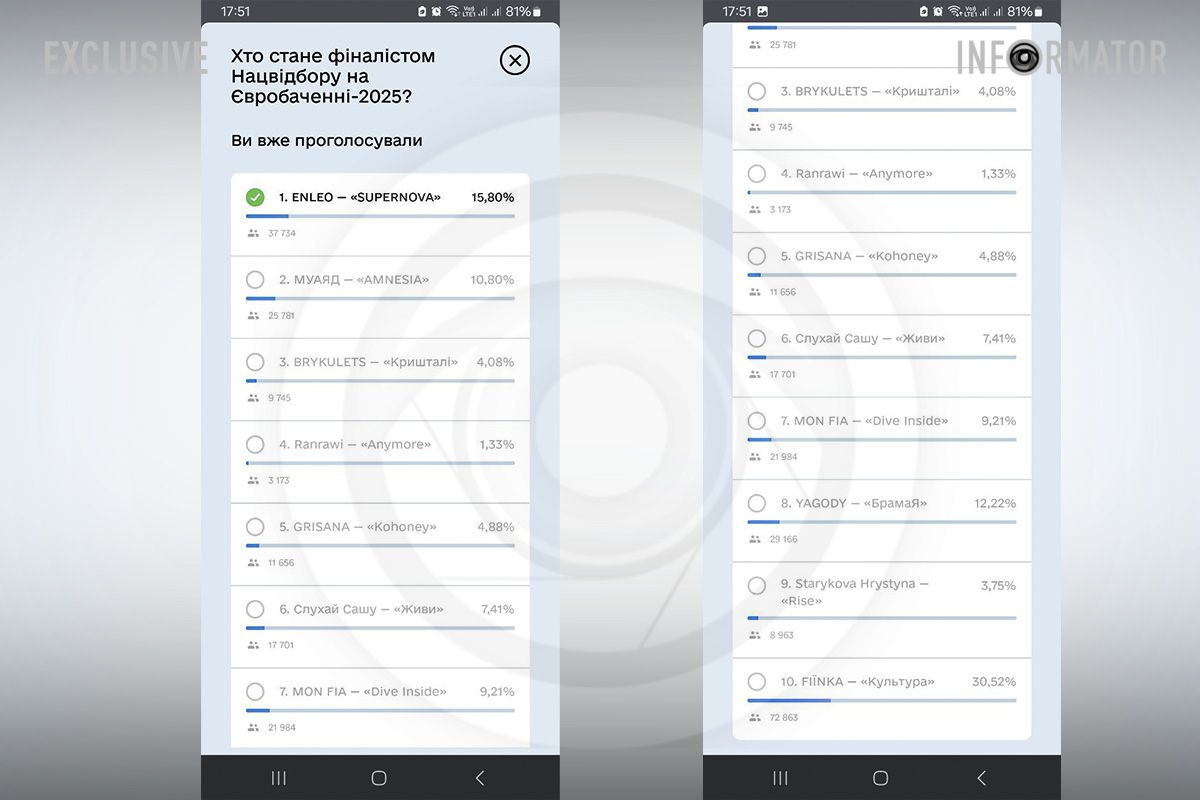Tap the ENLEO «SUPERNOVA» option label
This screenshot has height=800, width=1200.
pyautogui.click(x=360, y=197)
